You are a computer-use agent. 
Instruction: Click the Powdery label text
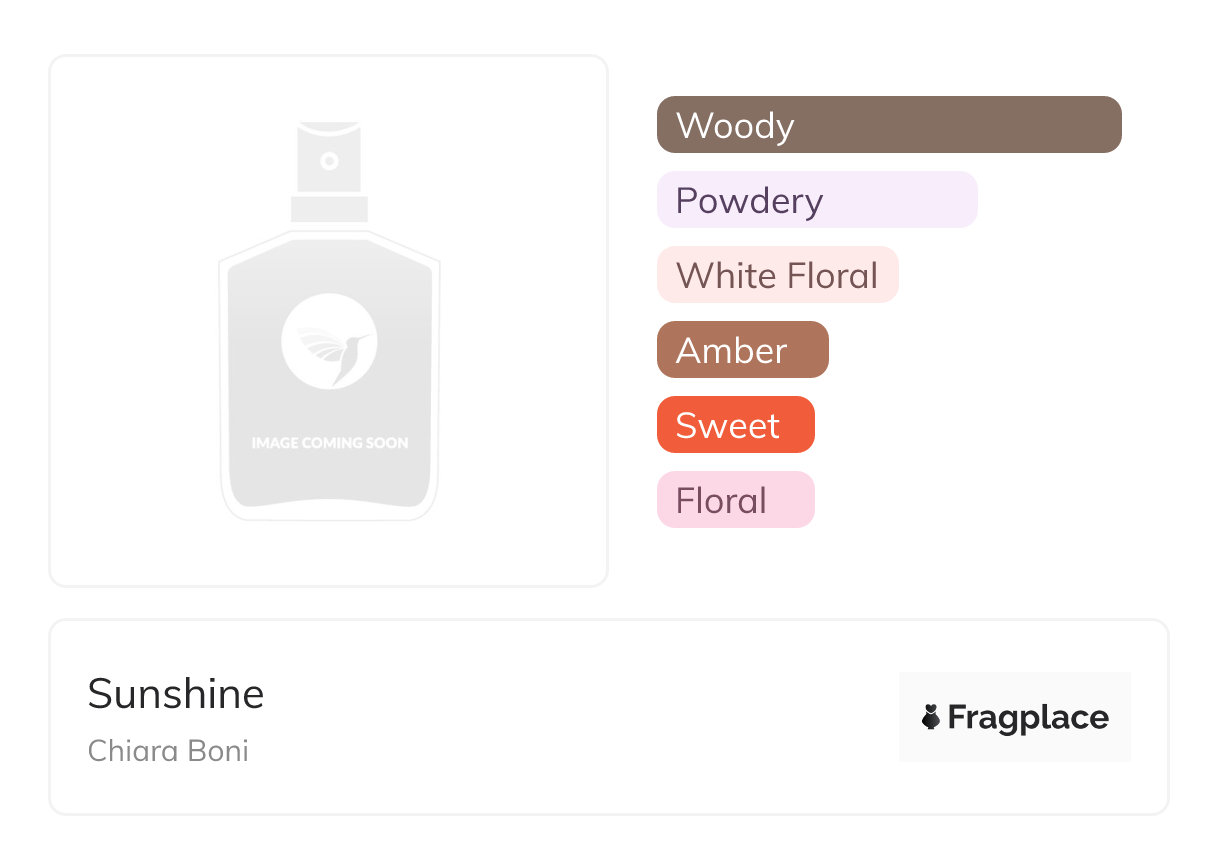749,201
